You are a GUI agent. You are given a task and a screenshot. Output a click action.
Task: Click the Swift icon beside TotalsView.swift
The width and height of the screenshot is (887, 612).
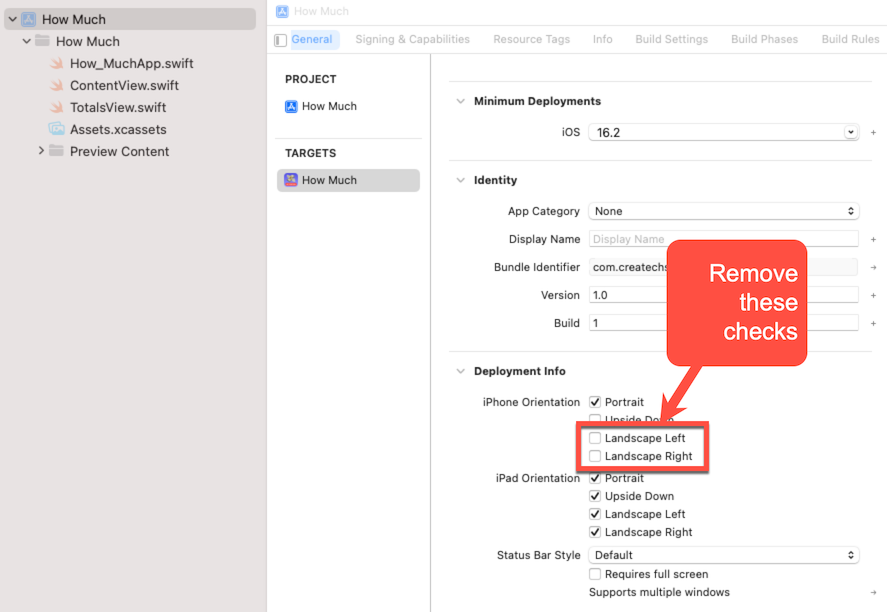click(x=57, y=107)
